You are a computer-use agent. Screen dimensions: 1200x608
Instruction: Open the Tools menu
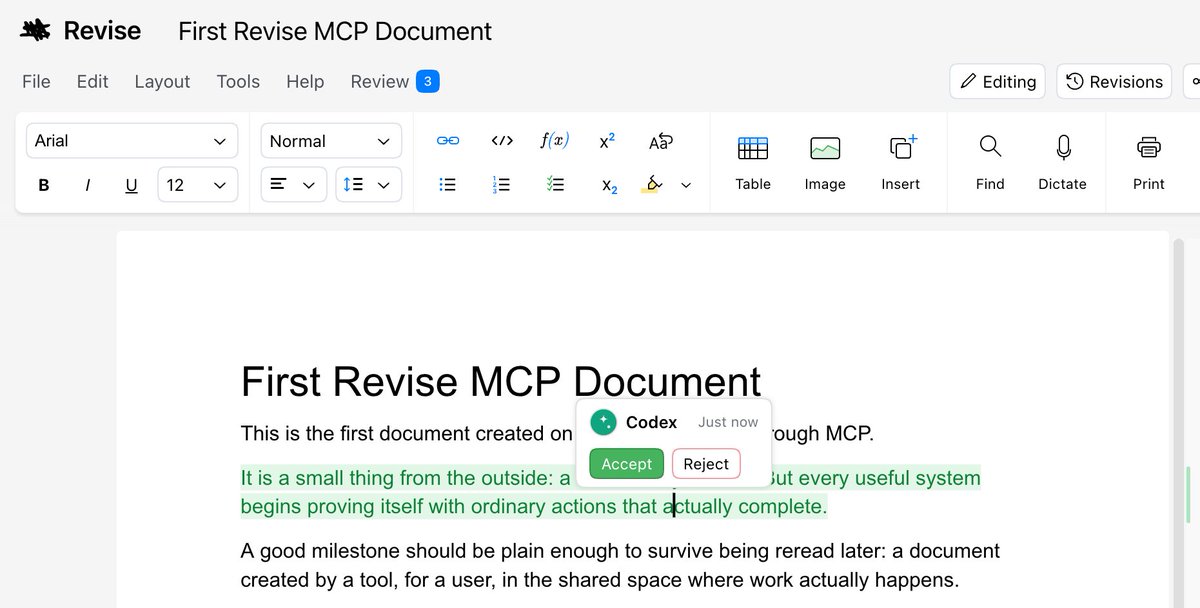238,82
